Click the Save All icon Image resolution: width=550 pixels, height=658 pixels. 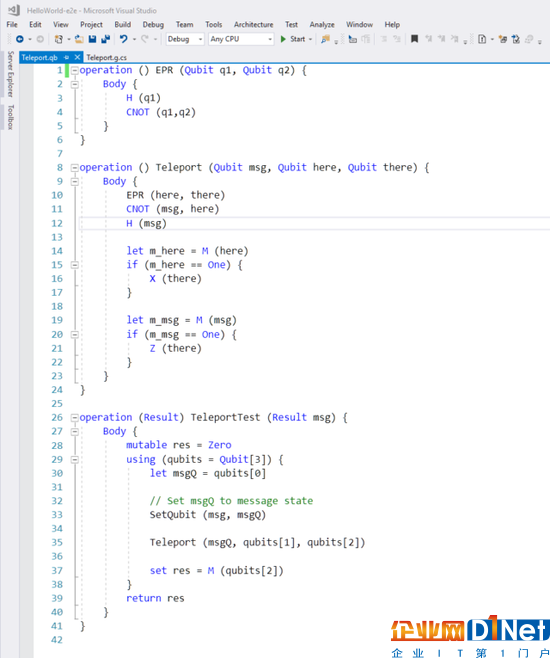pos(105,39)
